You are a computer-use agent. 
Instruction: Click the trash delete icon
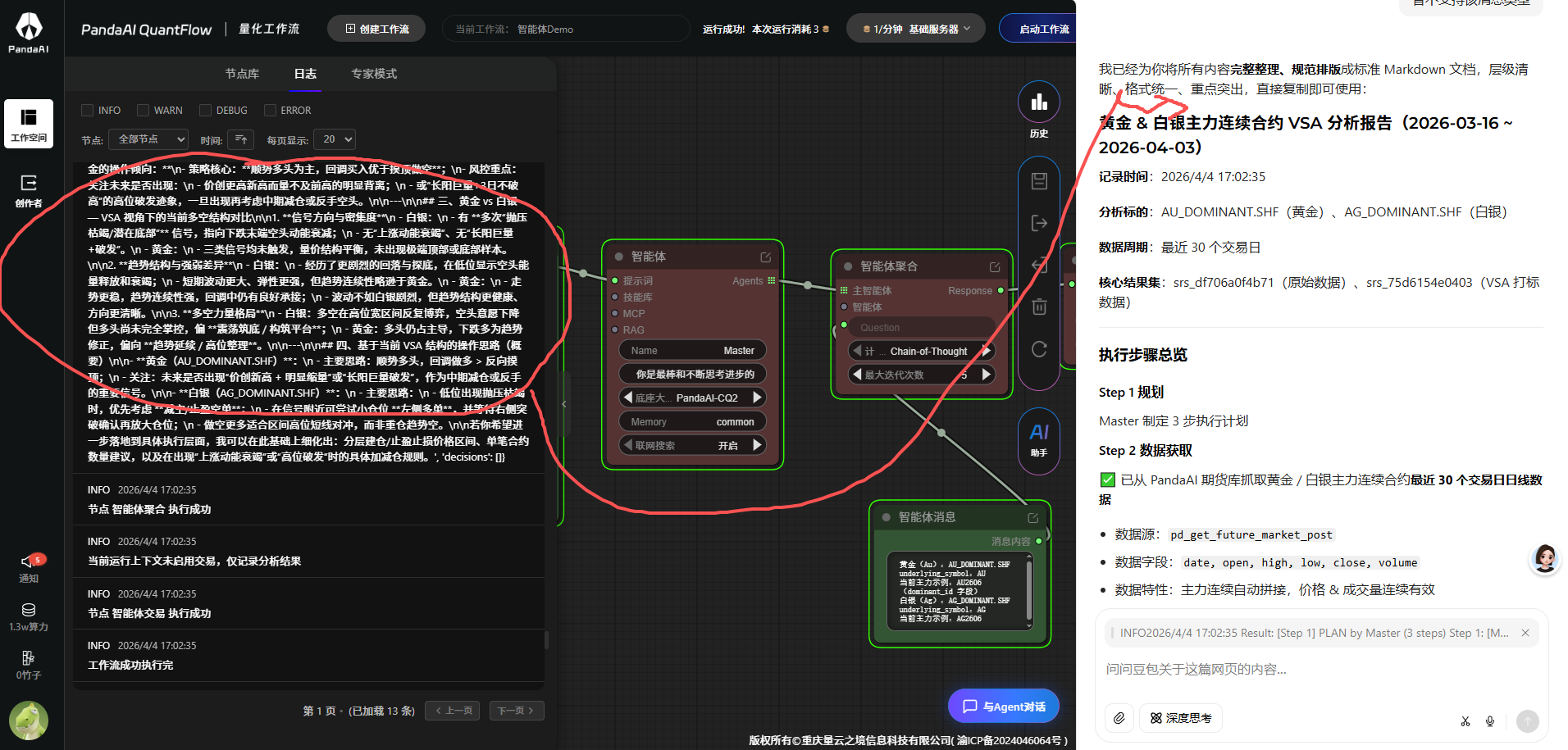pos(1038,307)
